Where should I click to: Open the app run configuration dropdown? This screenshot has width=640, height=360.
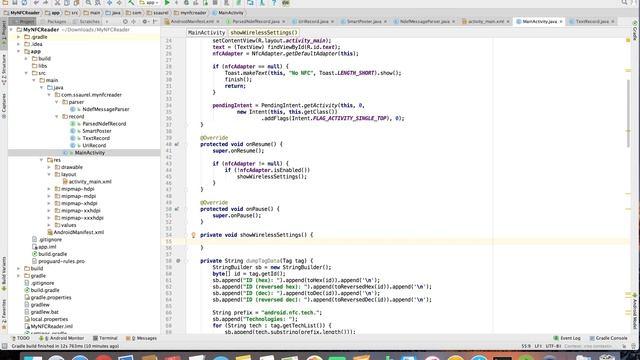pos(148,3)
